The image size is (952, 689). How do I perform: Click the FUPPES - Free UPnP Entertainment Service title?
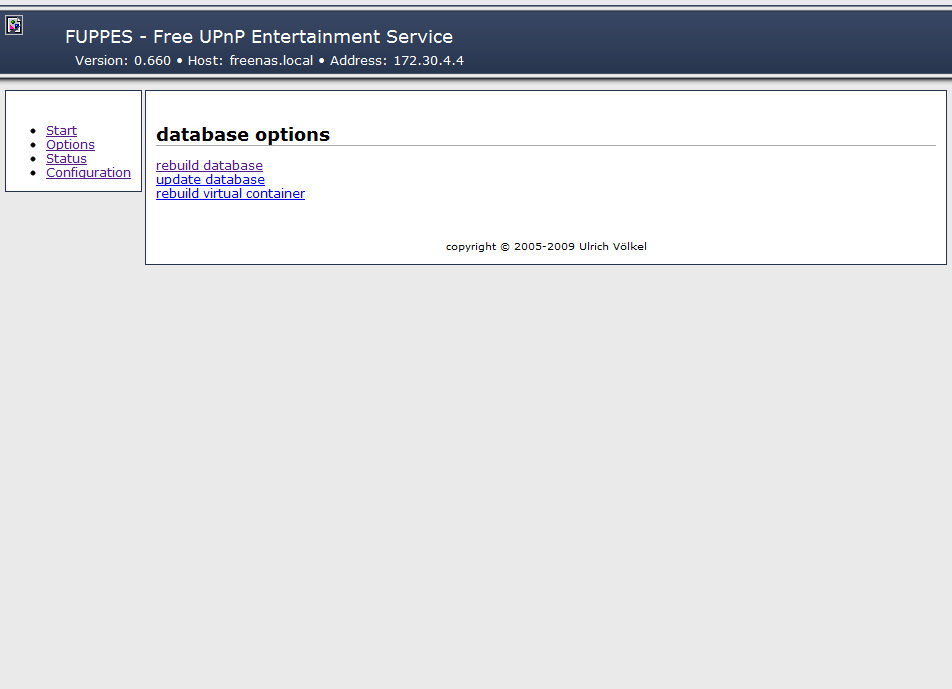click(259, 36)
